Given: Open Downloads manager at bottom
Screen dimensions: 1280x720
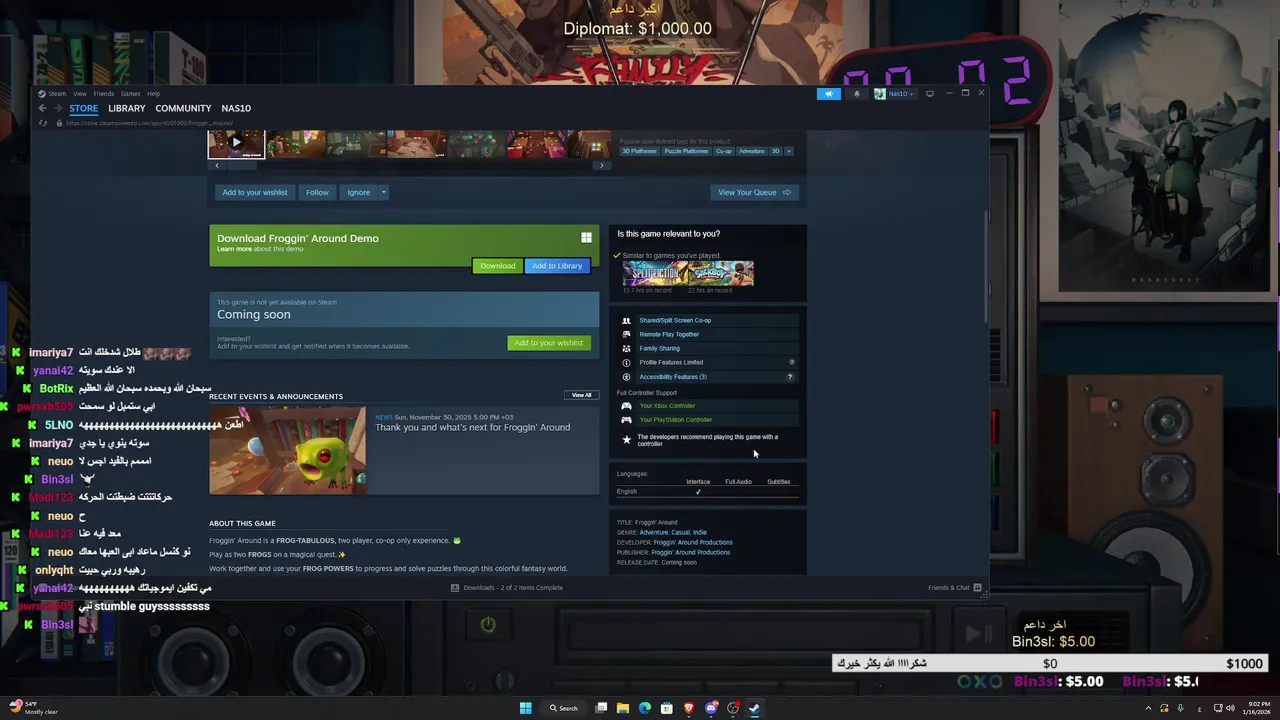Looking at the screenshot, I should coord(507,588).
